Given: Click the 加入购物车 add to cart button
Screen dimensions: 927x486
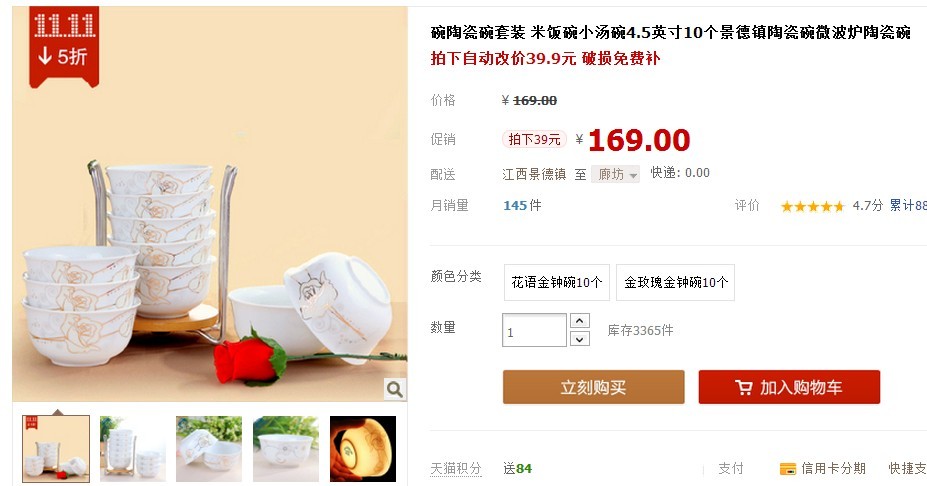Looking at the screenshot, I should pos(789,387).
